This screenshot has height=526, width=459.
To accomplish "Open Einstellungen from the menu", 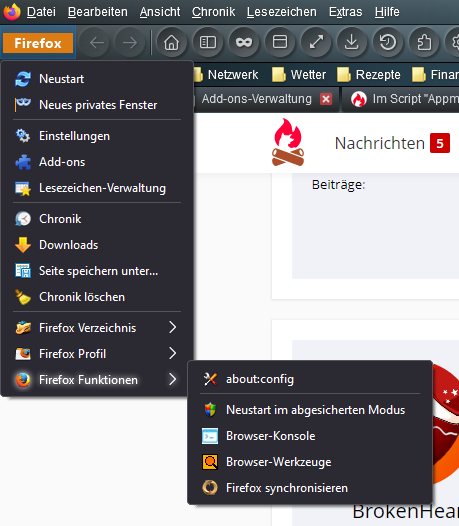I will (97, 136).
